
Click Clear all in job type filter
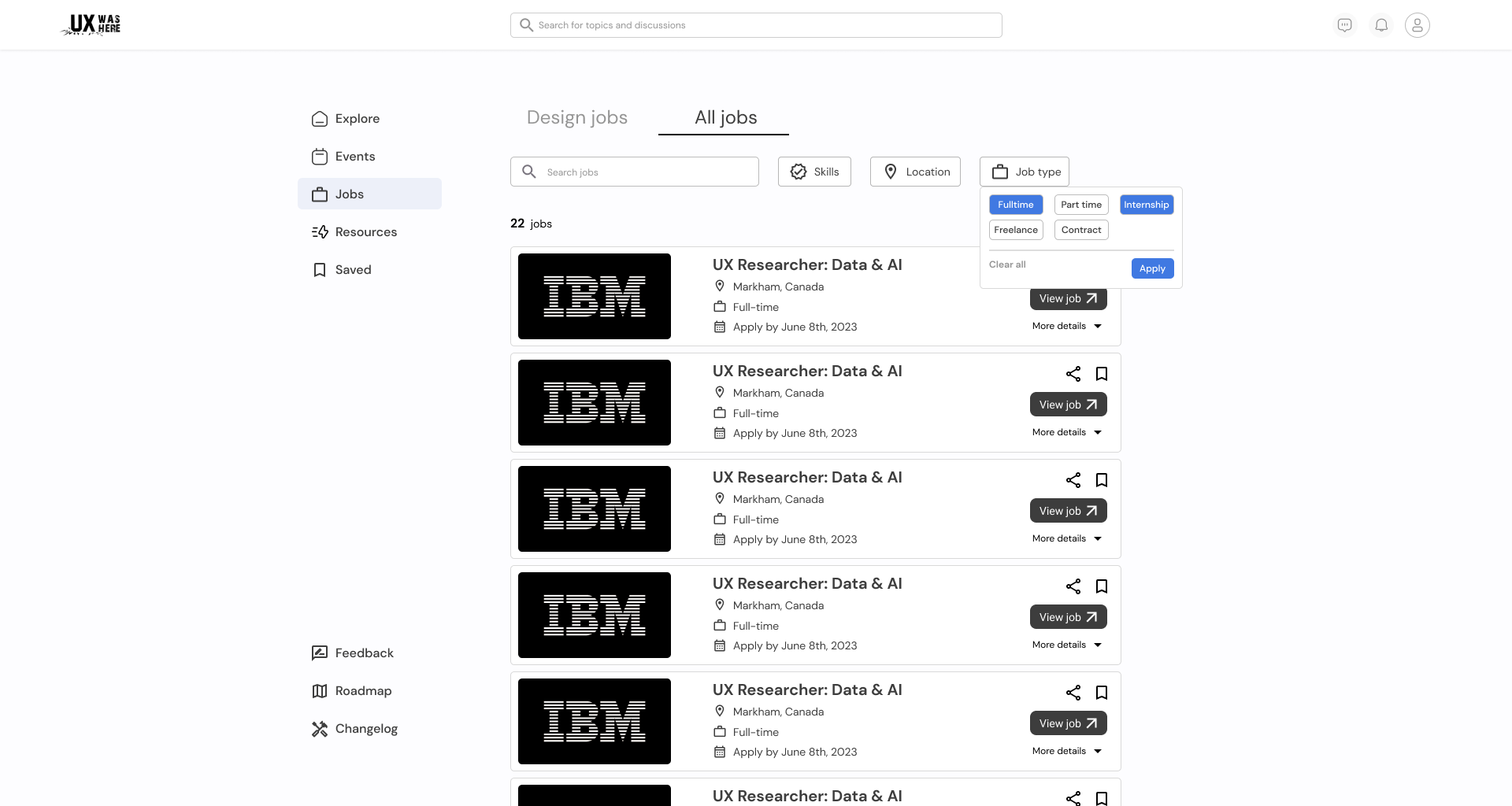pyautogui.click(x=1007, y=264)
